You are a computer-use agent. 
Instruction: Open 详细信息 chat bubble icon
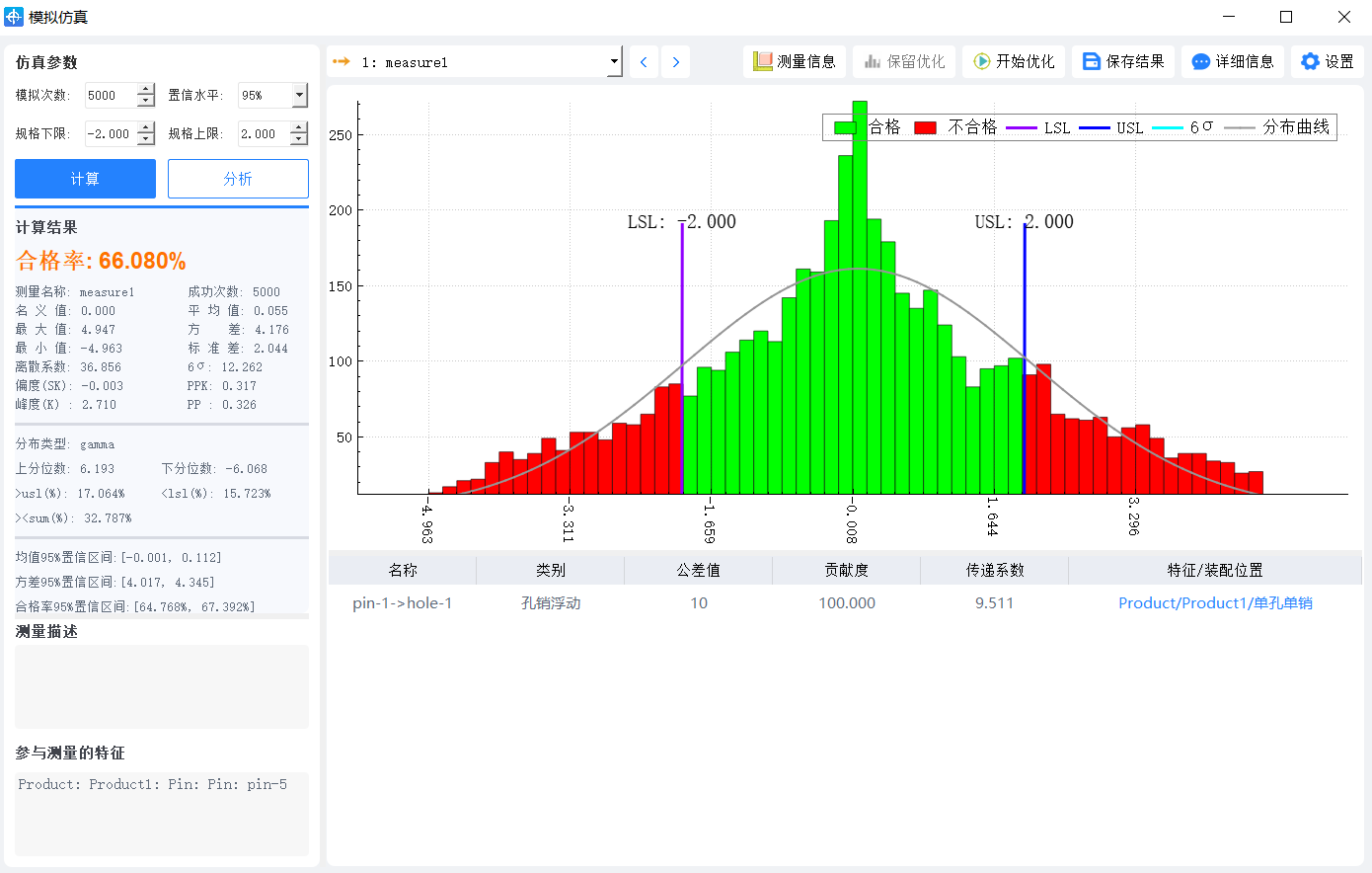tap(1201, 61)
